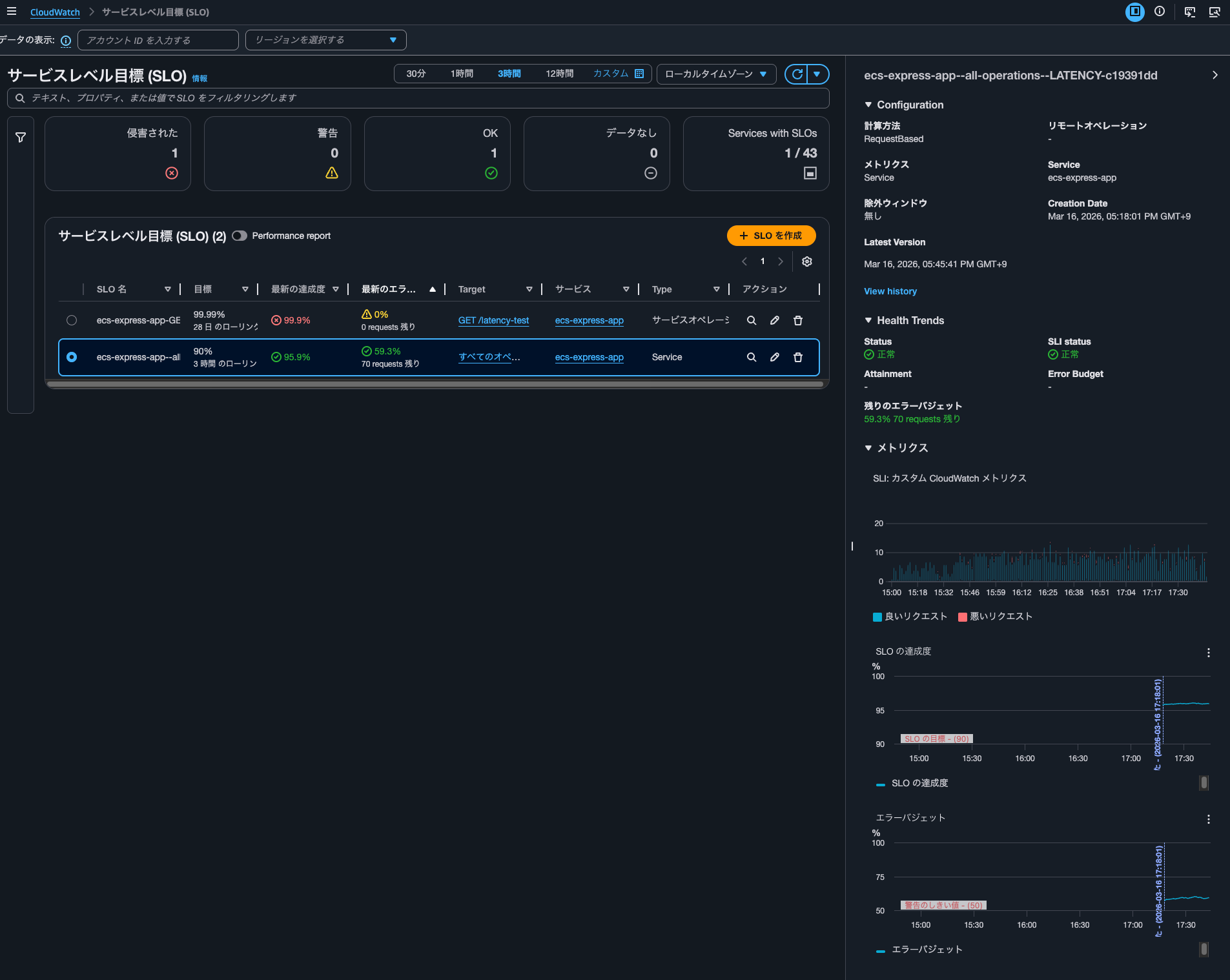Select the ecs-express-app--all radio button
The width and height of the screenshot is (1230, 980).
(x=72, y=358)
